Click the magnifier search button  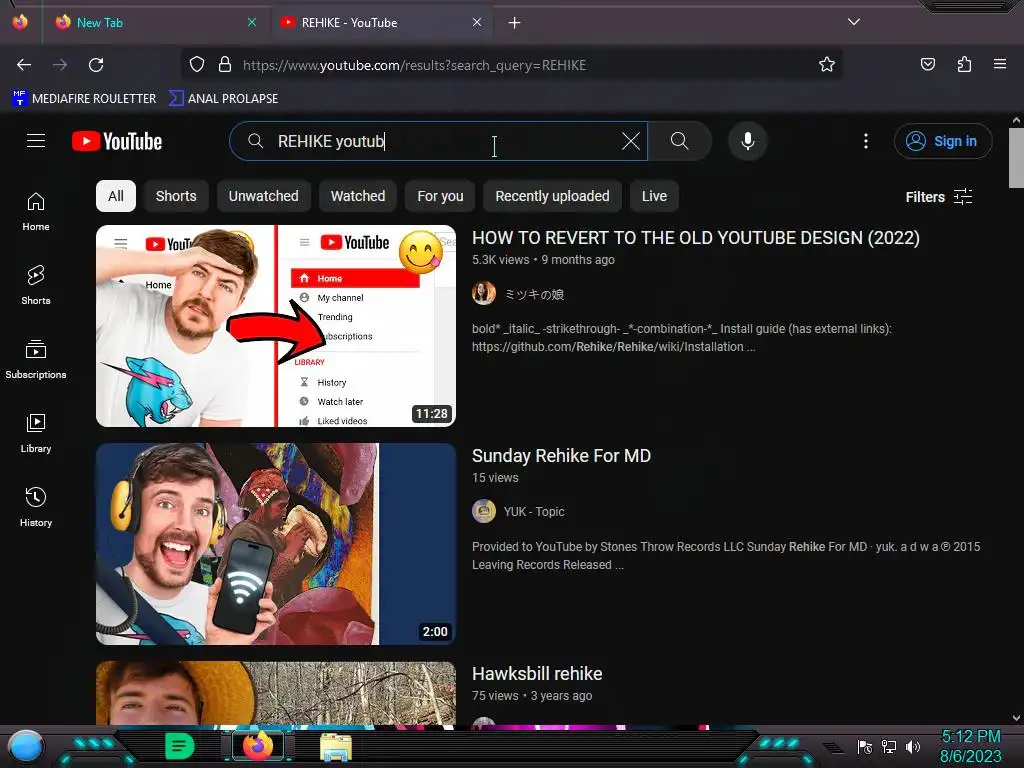[x=679, y=141]
